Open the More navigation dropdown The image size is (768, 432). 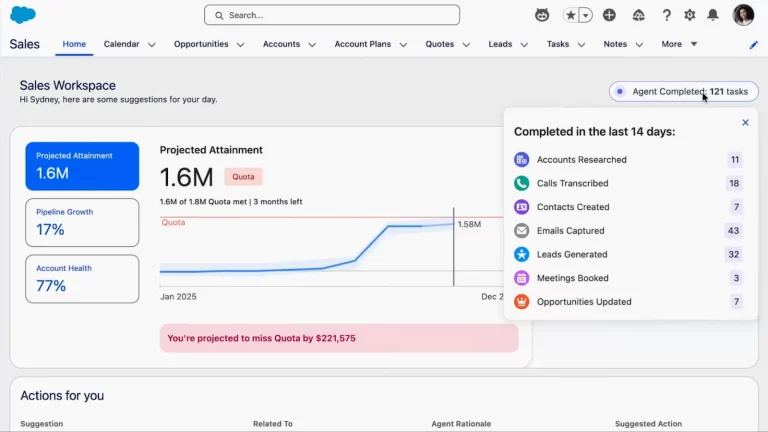[x=679, y=44]
